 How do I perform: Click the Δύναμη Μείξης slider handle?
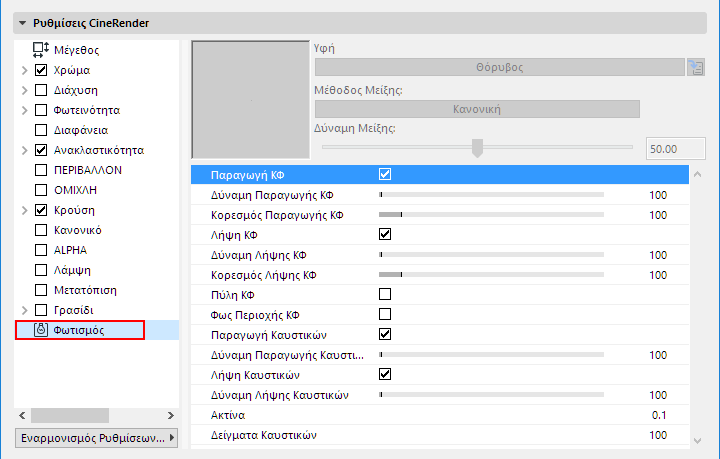[x=477, y=148]
